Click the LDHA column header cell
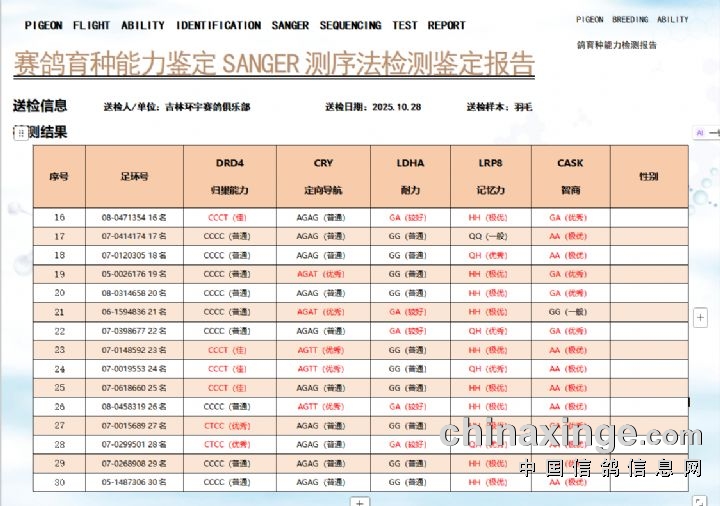The width and height of the screenshot is (720, 506). point(408,175)
